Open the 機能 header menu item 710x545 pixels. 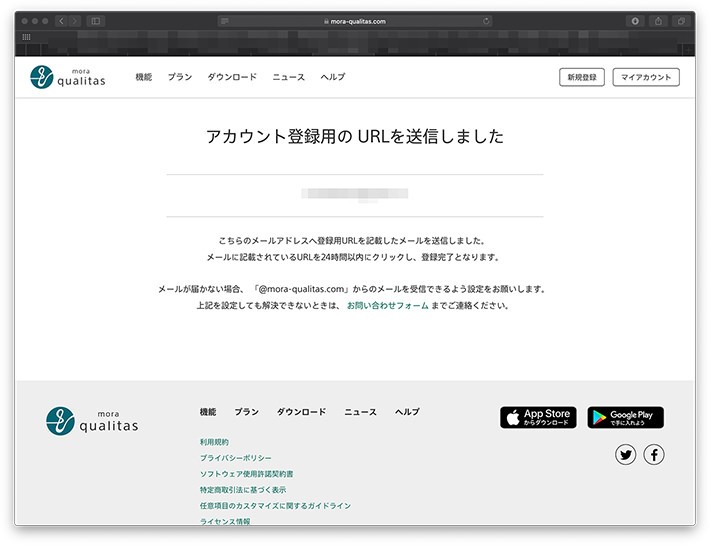(144, 77)
